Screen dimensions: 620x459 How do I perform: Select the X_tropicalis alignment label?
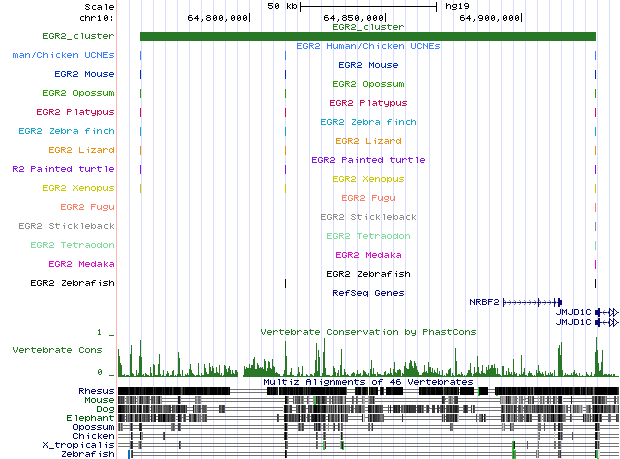click(78, 445)
